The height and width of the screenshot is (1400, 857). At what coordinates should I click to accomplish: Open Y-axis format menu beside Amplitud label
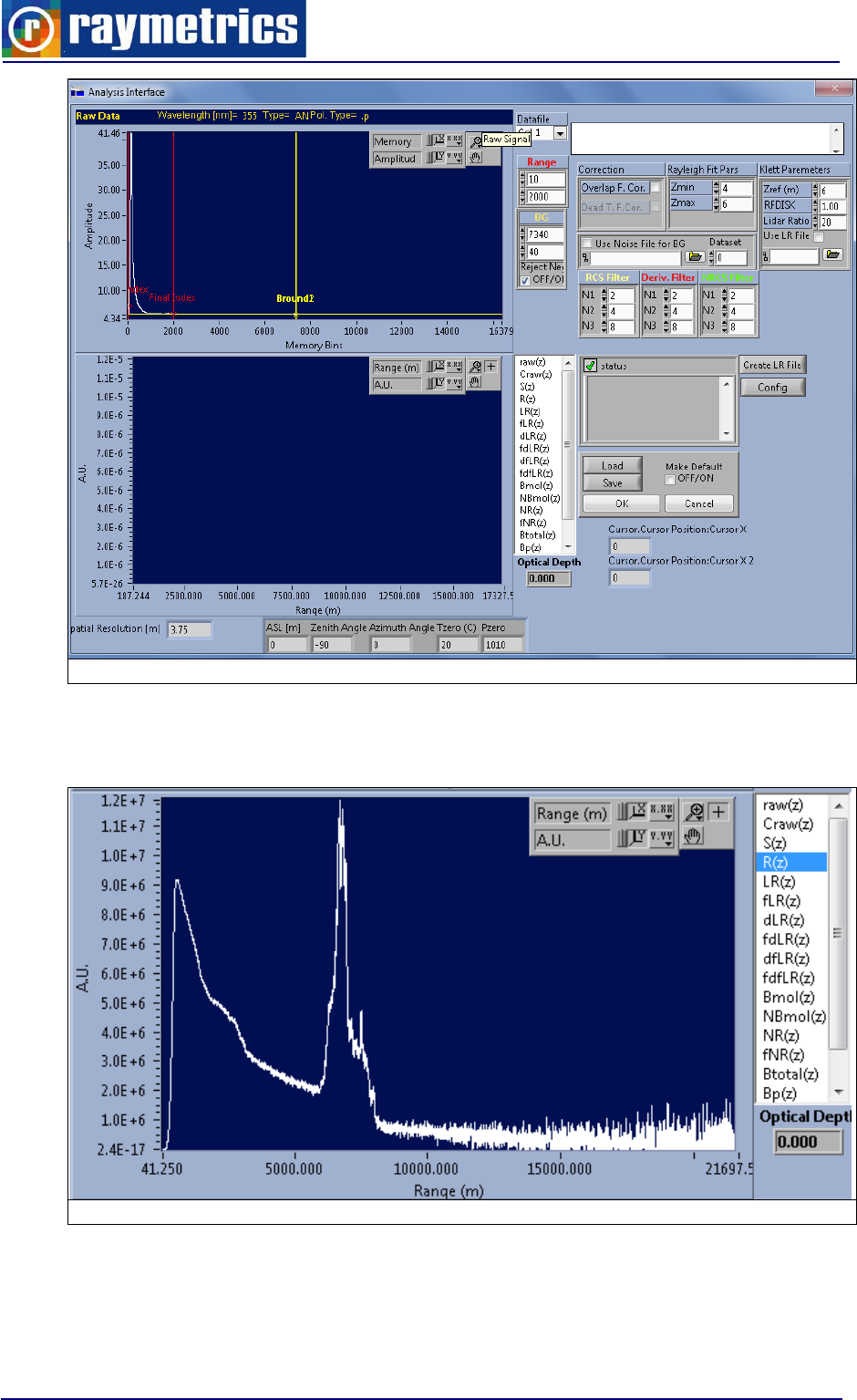click(454, 157)
